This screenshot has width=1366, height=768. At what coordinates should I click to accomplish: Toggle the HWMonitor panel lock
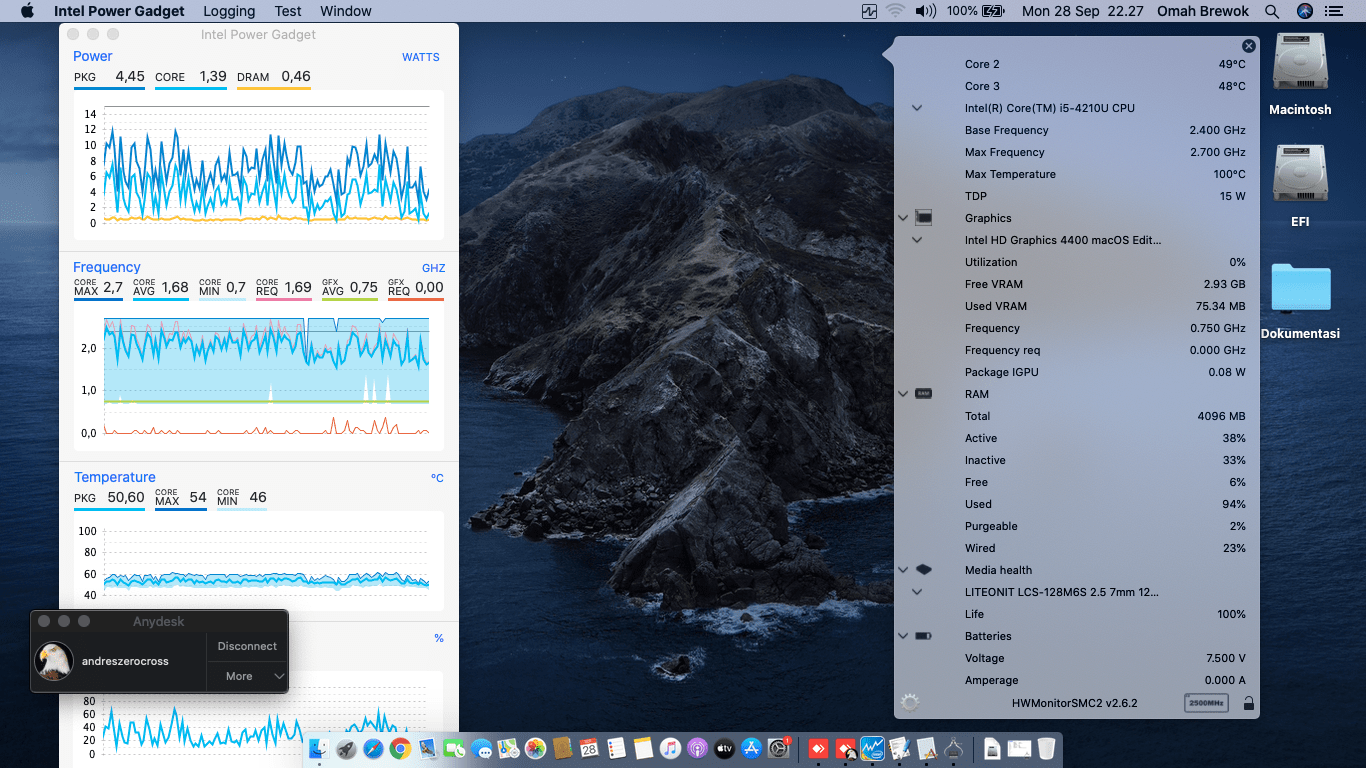[x=1248, y=704]
